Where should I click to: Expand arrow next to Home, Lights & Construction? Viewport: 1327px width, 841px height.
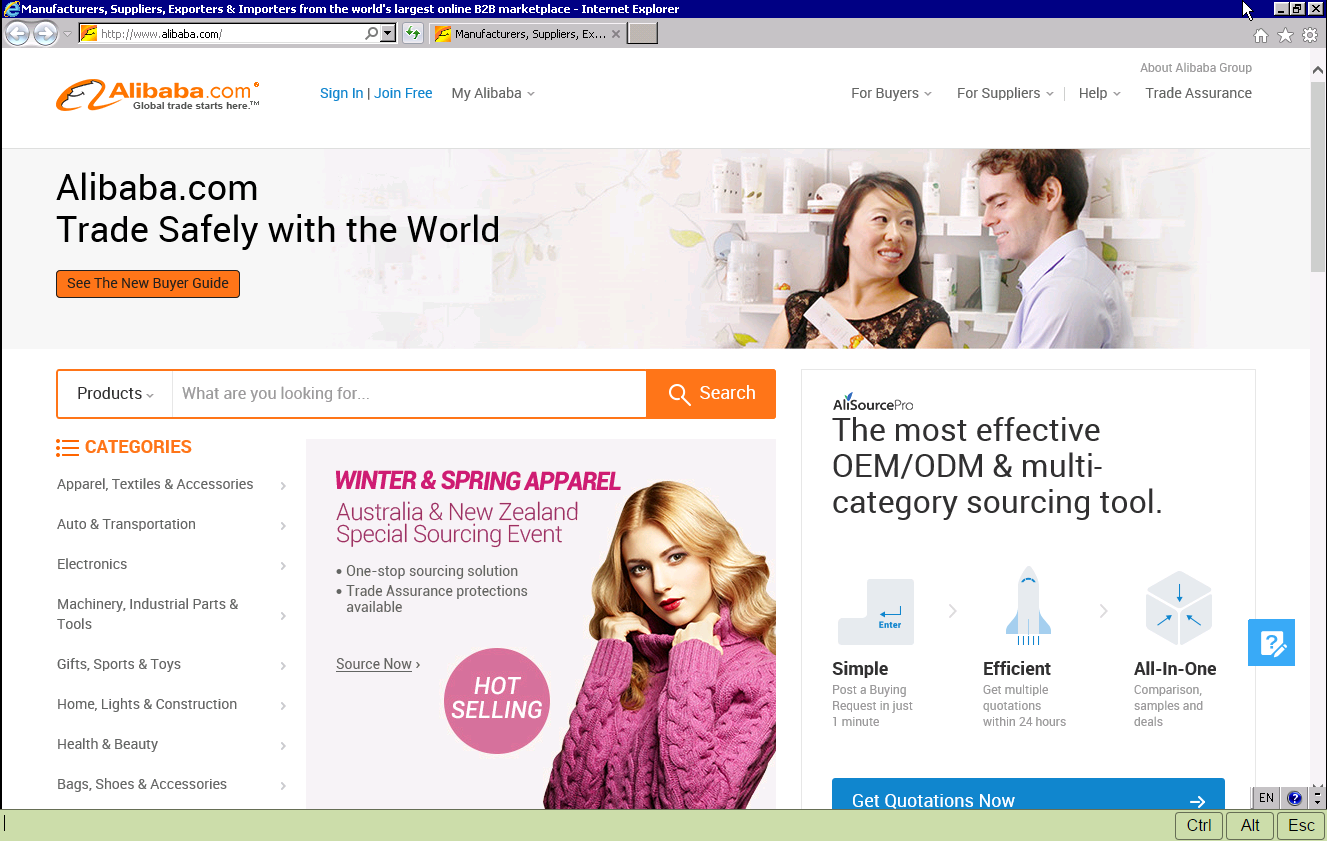click(283, 706)
